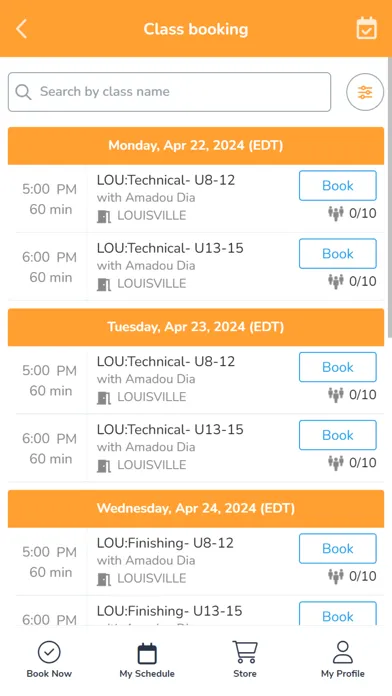Click the vertical scrollbar on the right edge
The image size is (392, 696).
[390, 198]
